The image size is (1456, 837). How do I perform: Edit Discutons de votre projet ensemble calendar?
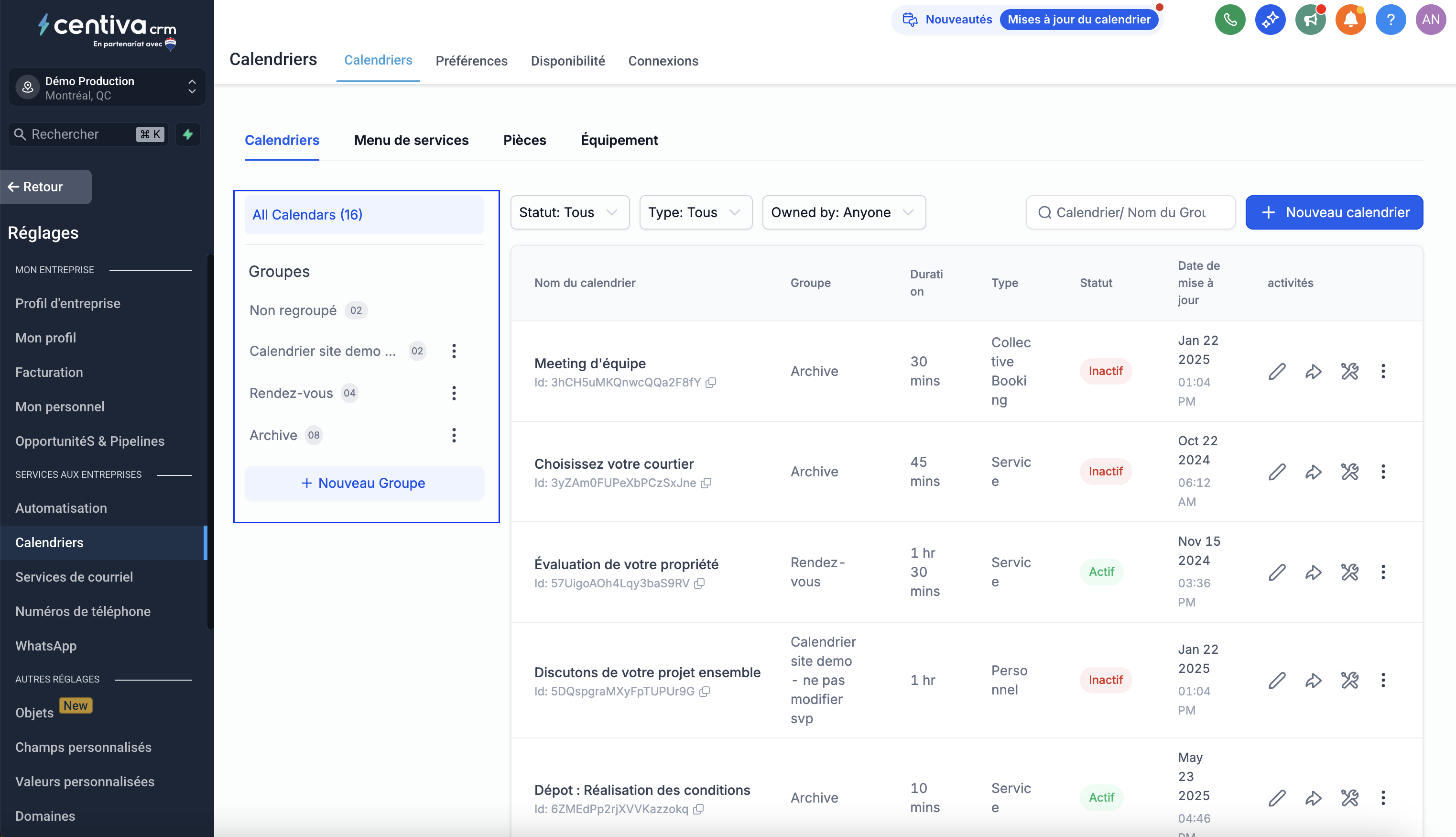tap(1277, 680)
